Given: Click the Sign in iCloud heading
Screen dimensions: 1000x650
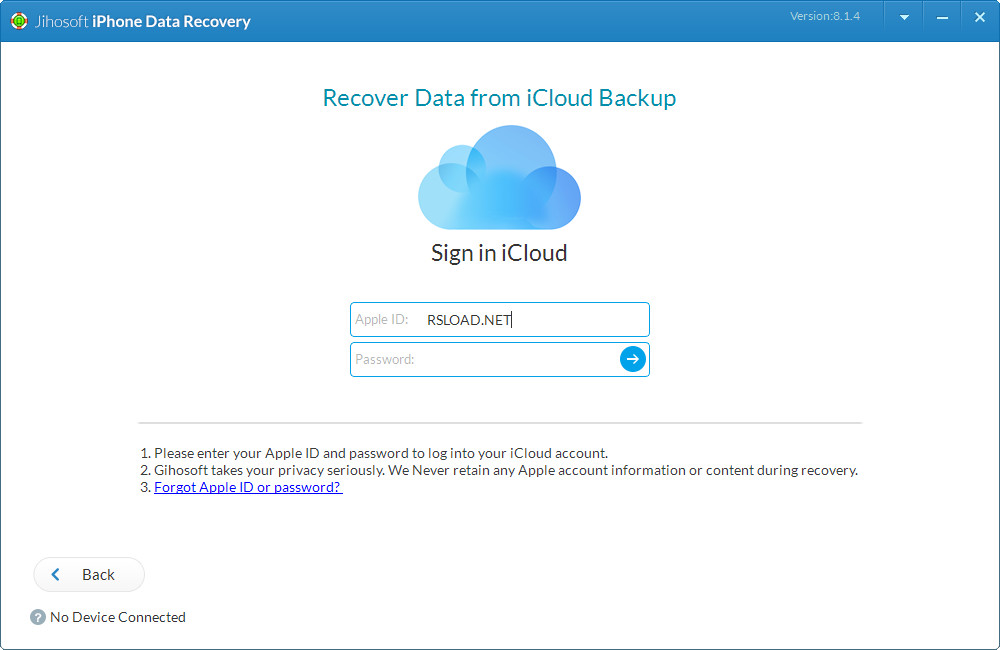Looking at the screenshot, I should (x=499, y=253).
